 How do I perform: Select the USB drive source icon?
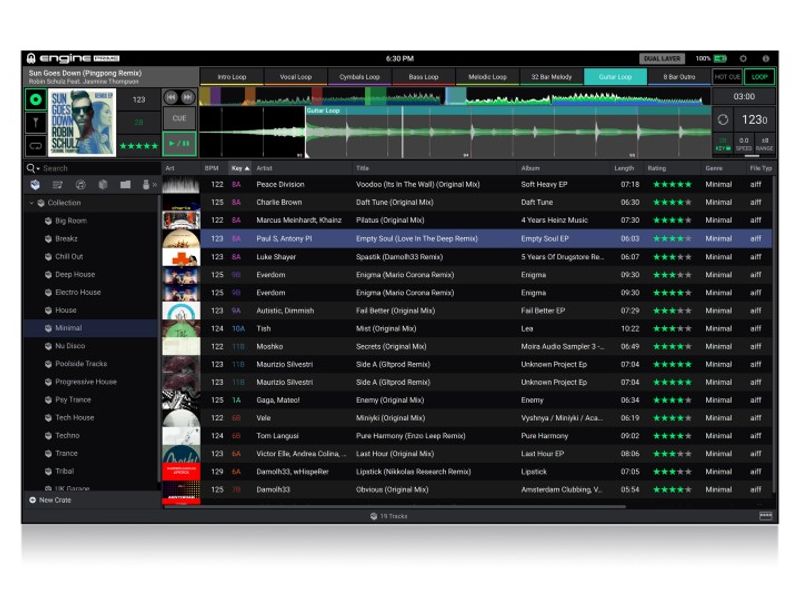click(146, 185)
